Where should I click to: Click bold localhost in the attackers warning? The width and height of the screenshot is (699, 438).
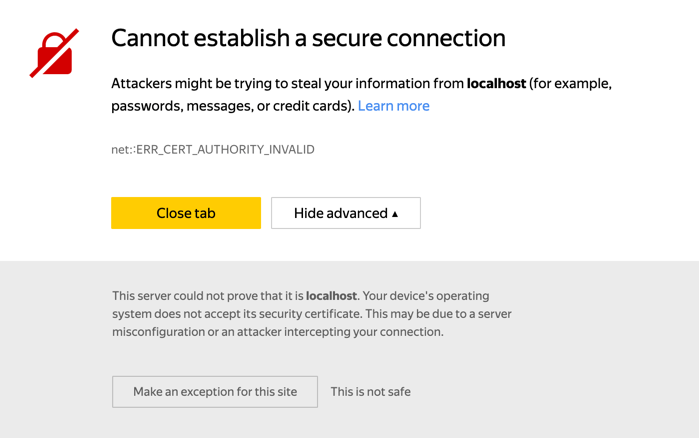pyautogui.click(x=496, y=83)
